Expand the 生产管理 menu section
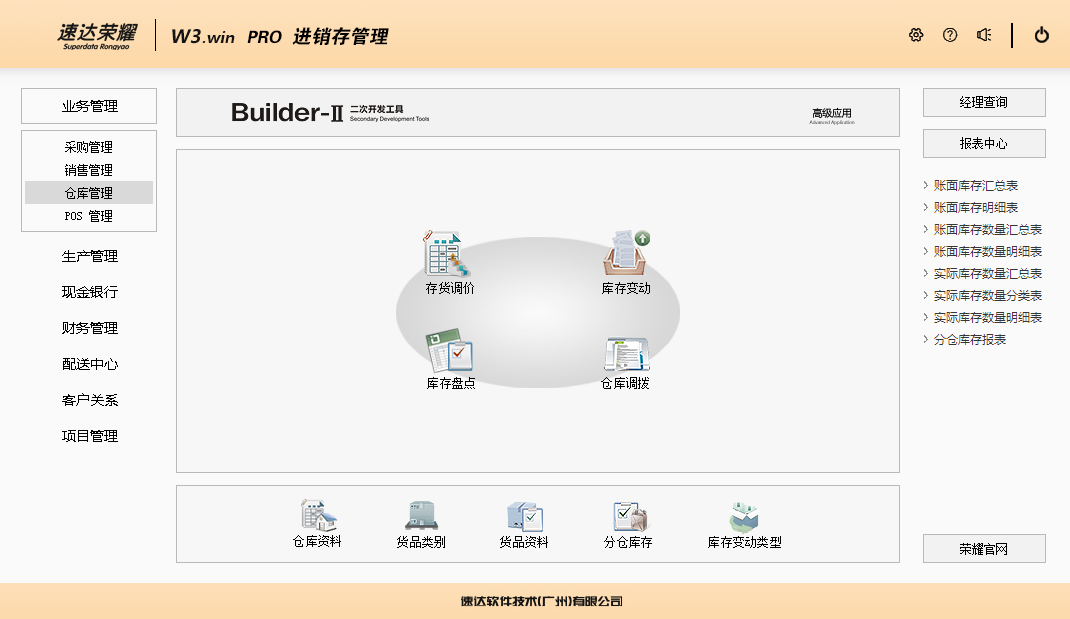Screen dimensions: 1070x619 tap(89, 257)
